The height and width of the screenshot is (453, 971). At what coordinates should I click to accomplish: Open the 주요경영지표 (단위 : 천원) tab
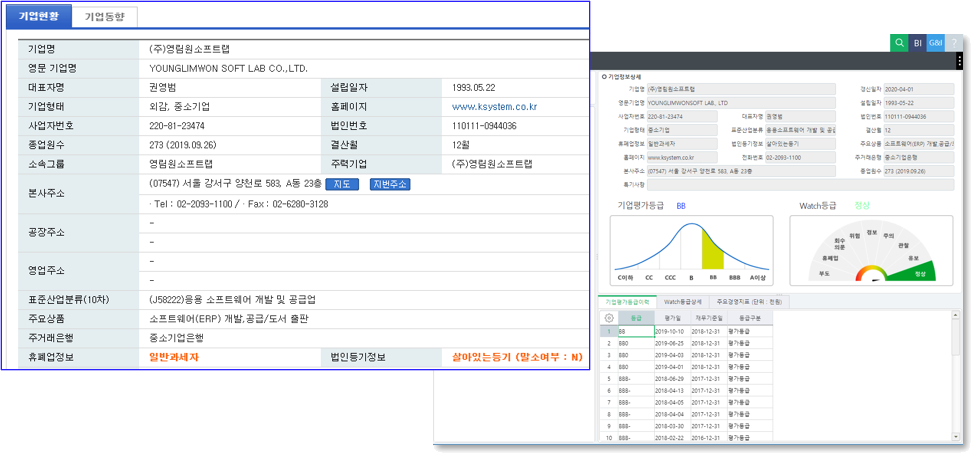coord(749,302)
